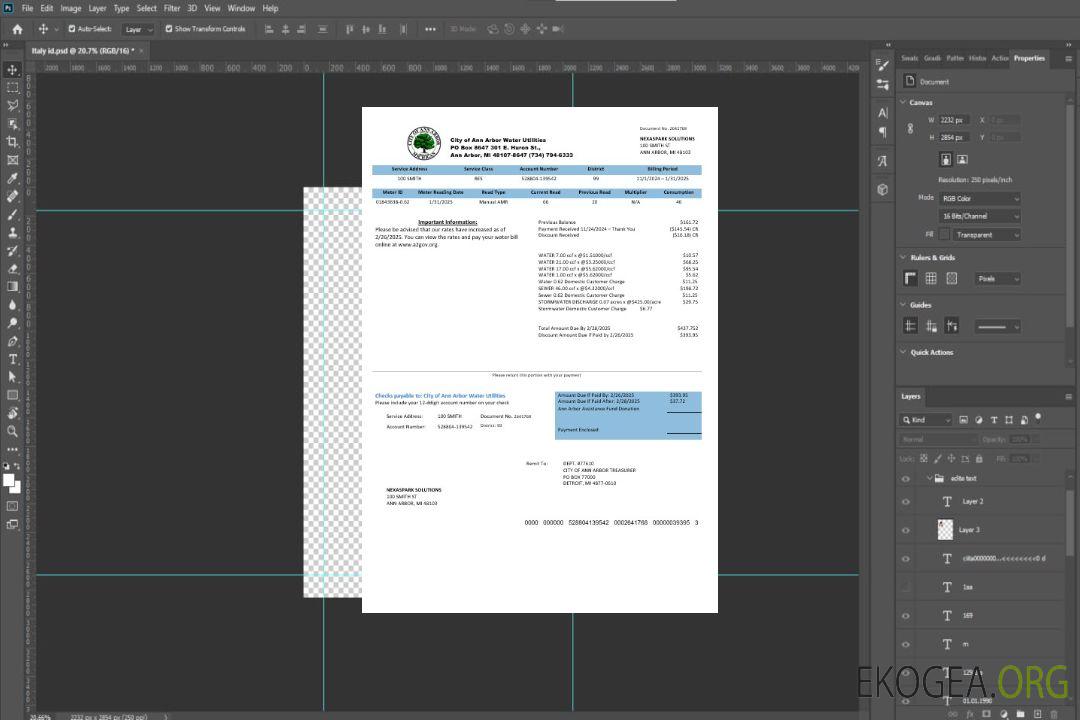This screenshot has width=1080, height=720.
Task: Click the canvas Fill color swatch
Action: (944, 235)
